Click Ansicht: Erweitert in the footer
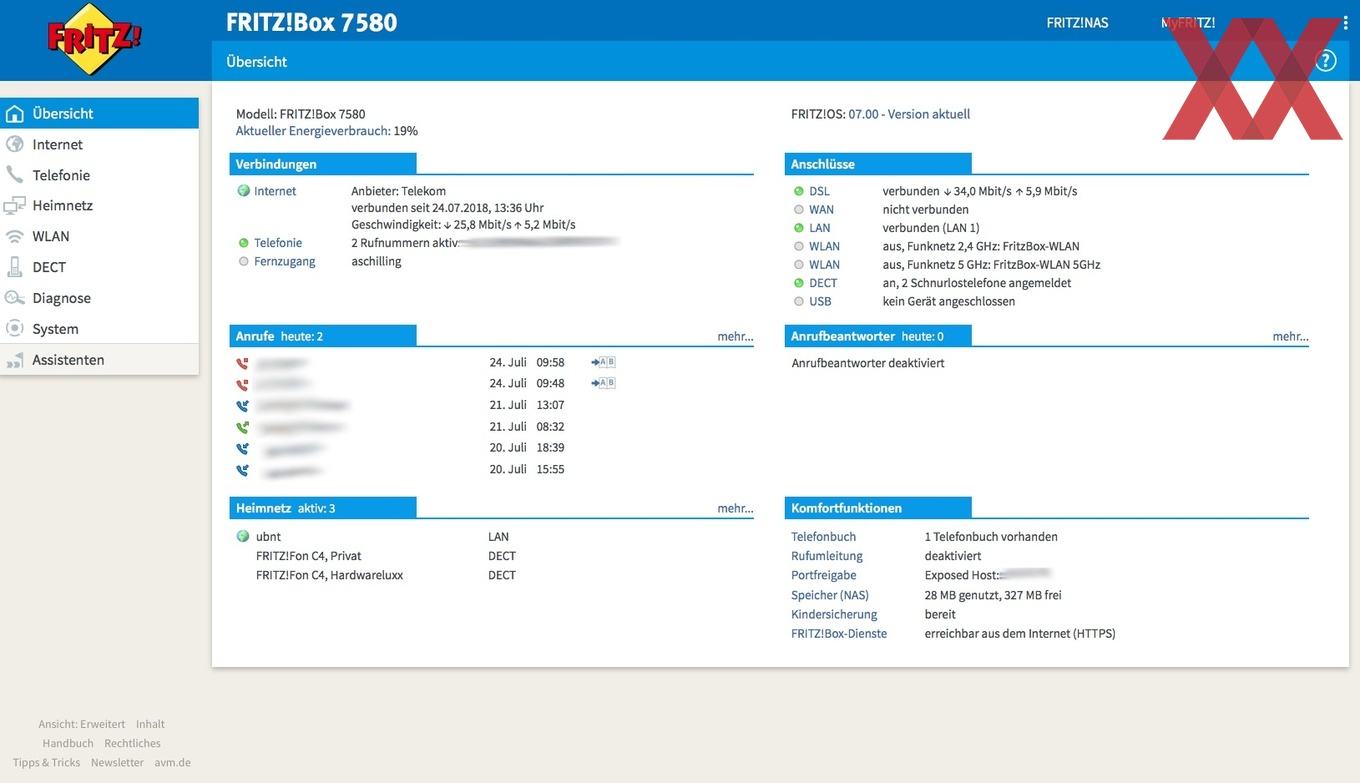Image resolution: width=1360 pixels, height=783 pixels. [82, 724]
